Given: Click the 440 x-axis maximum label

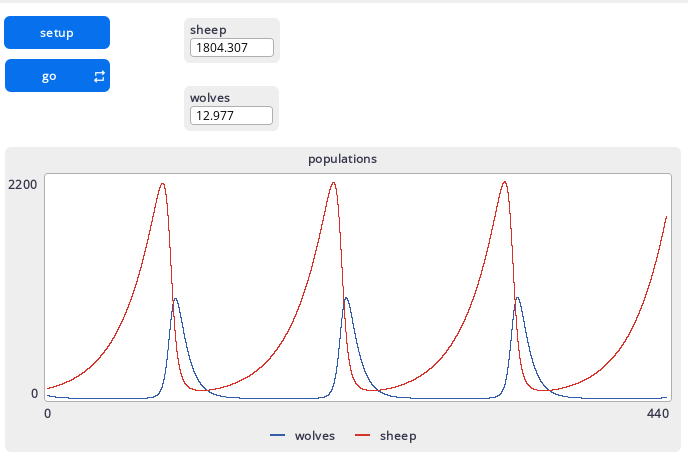Looking at the screenshot, I should [658, 413].
